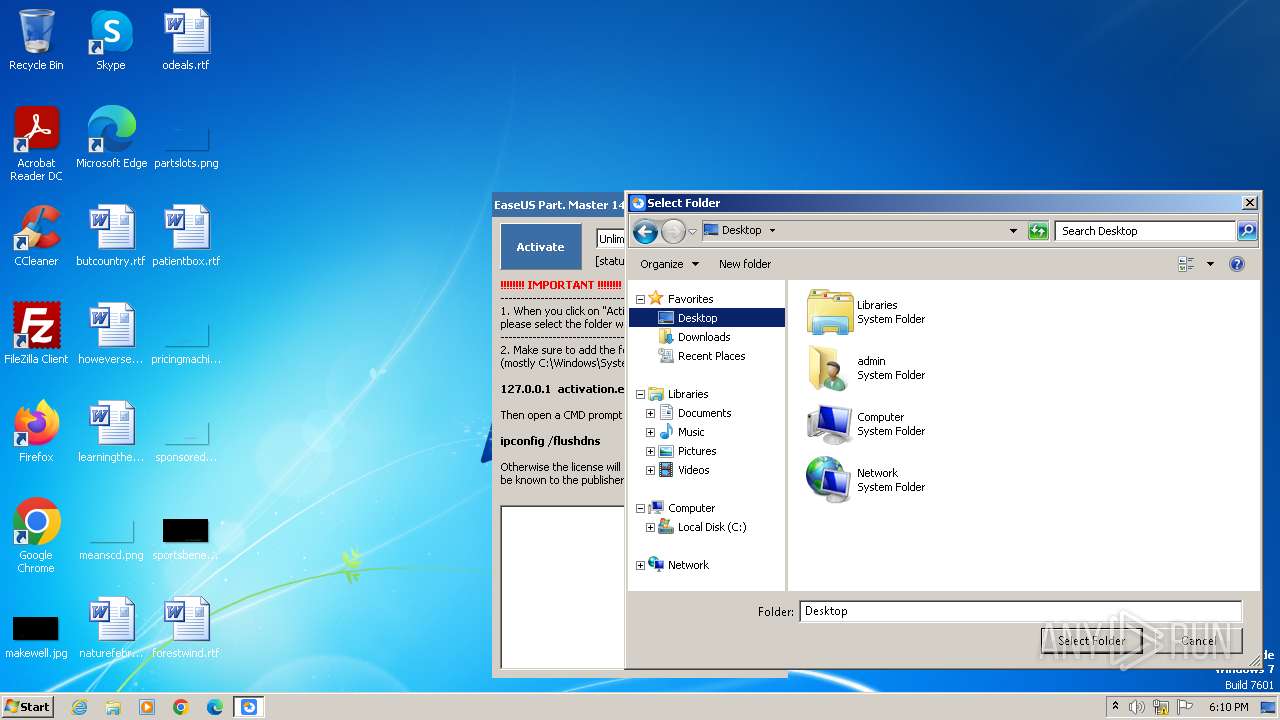The height and width of the screenshot is (720, 1280).
Task: Collapse the Favorites tree node
Action: (x=640, y=299)
